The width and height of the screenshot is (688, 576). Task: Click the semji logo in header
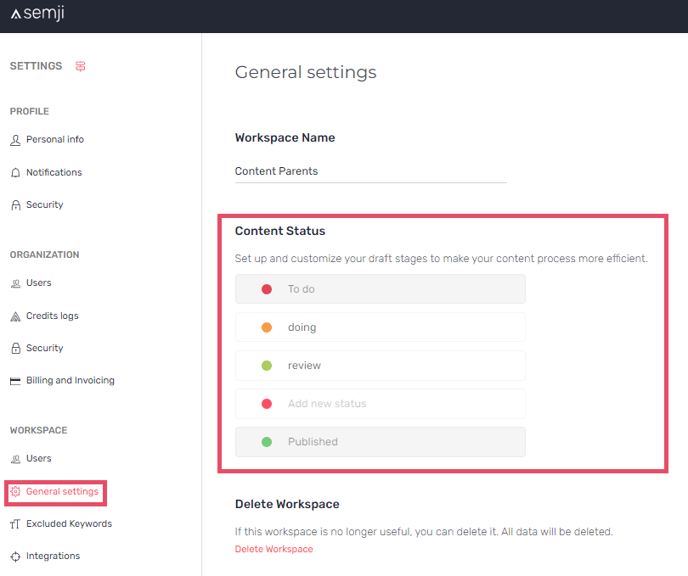pyautogui.click(x=38, y=14)
